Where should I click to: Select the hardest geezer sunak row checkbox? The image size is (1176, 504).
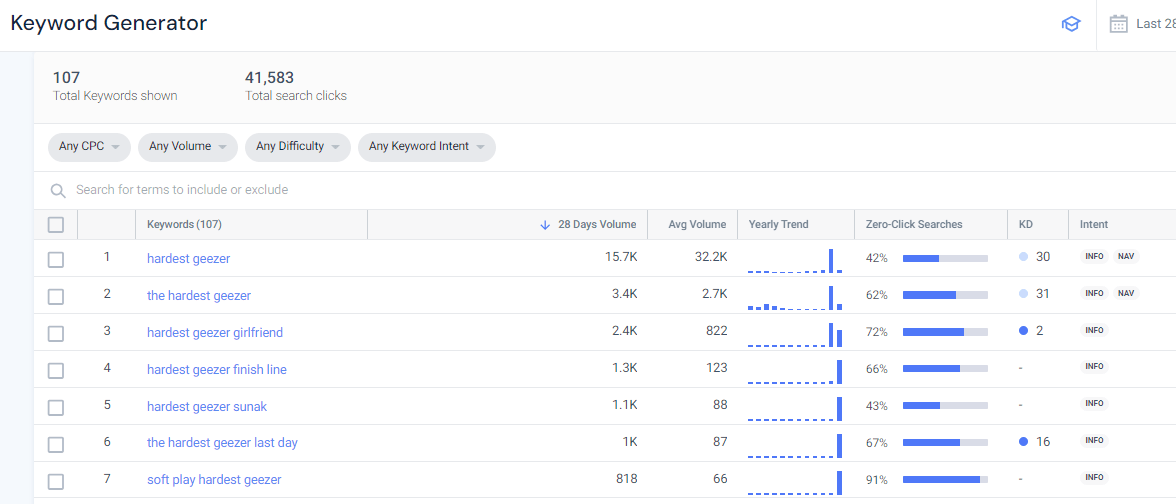pos(56,407)
